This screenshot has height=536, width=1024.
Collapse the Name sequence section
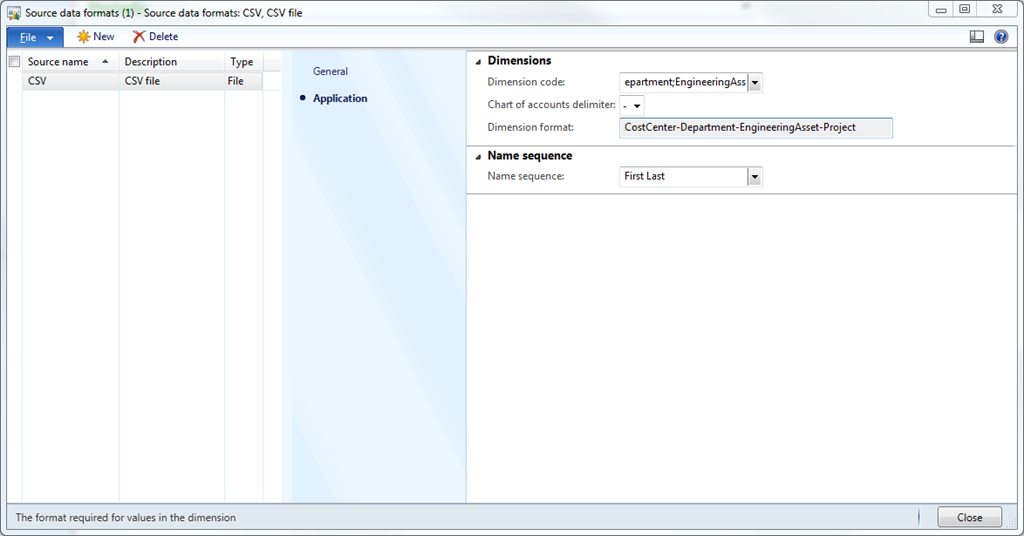pyautogui.click(x=478, y=157)
